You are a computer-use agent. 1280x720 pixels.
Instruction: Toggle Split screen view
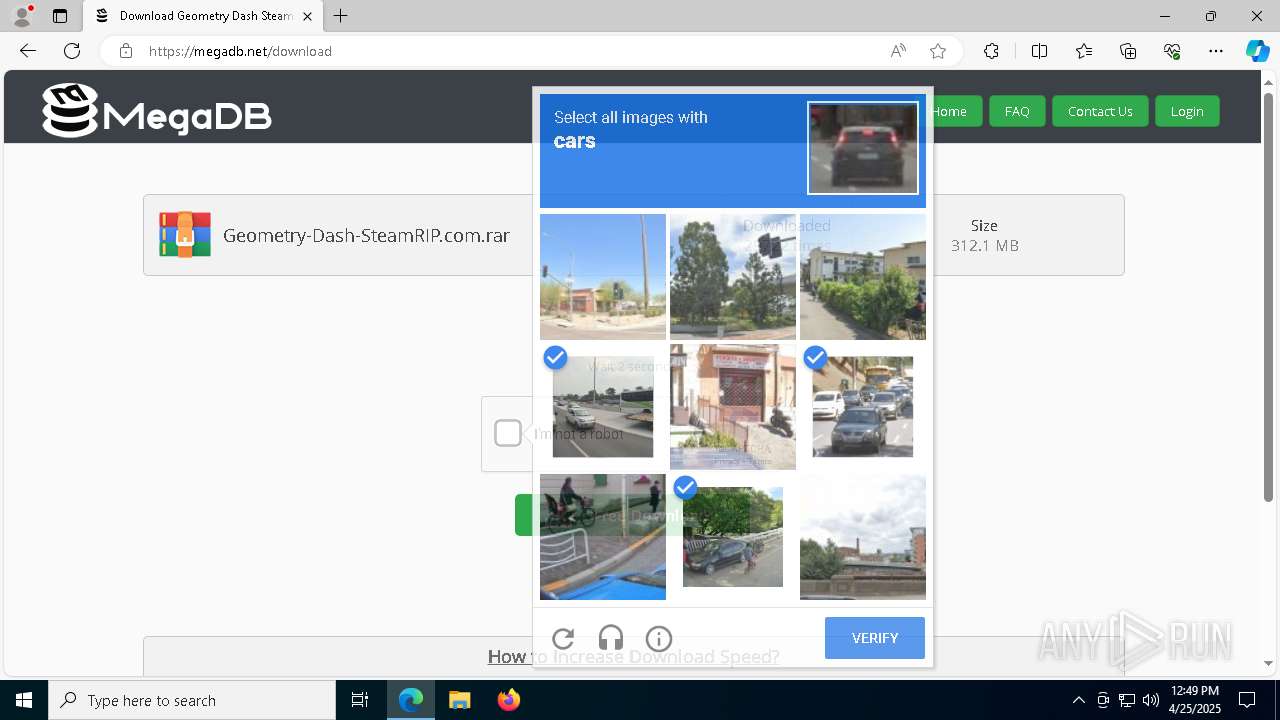(1039, 51)
